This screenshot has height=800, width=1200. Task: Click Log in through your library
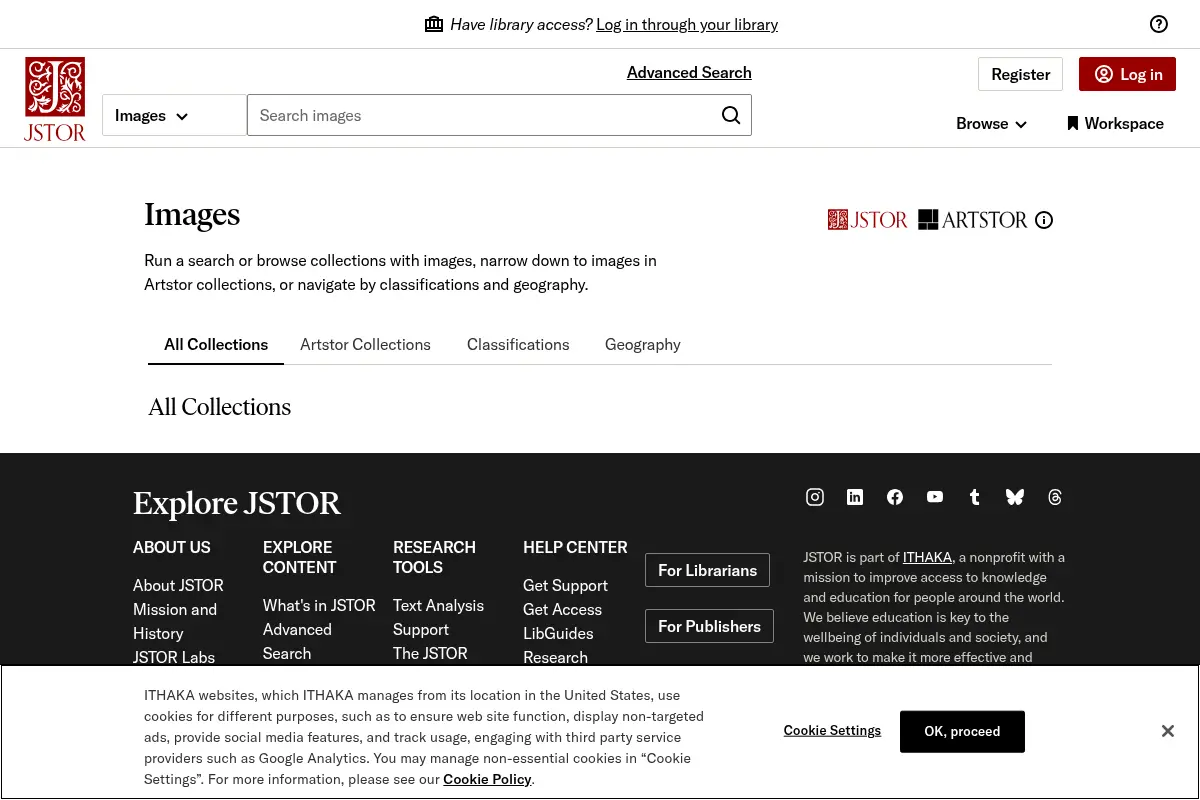[x=687, y=24]
